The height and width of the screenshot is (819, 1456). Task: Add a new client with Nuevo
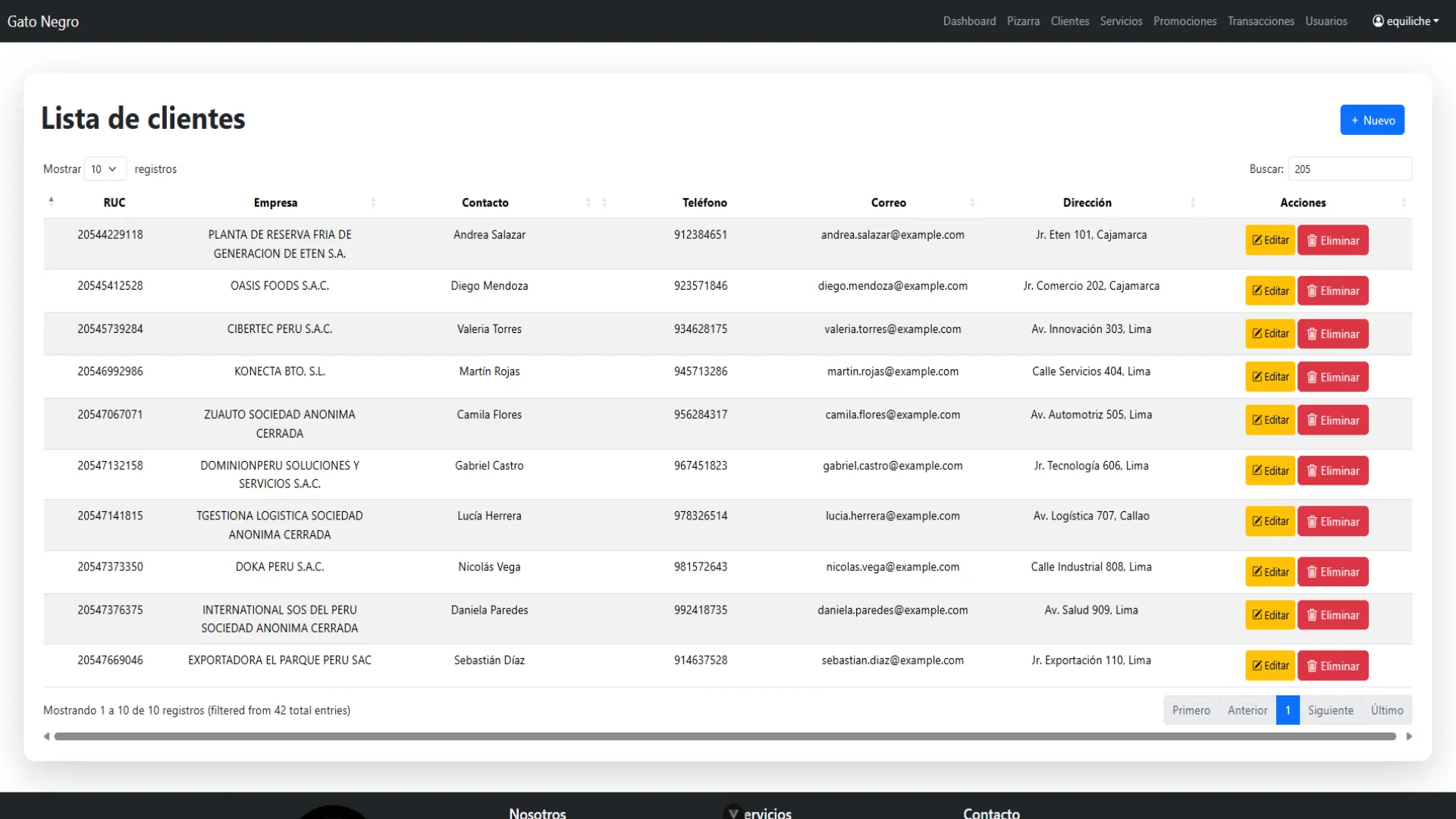pos(1372,120)
